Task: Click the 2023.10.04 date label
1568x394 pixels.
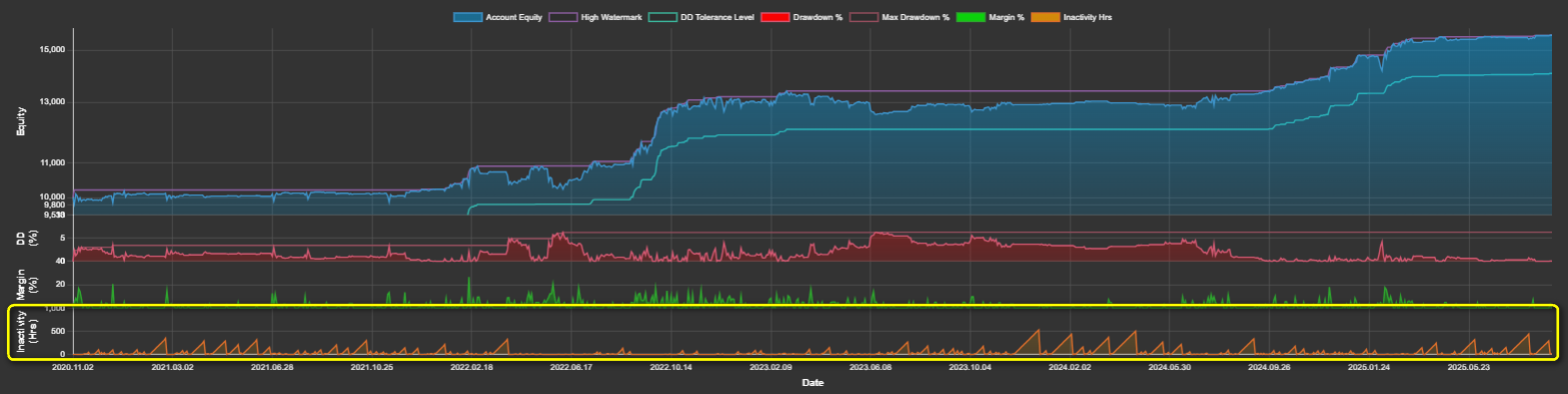Action: click(x=970, y=367)
